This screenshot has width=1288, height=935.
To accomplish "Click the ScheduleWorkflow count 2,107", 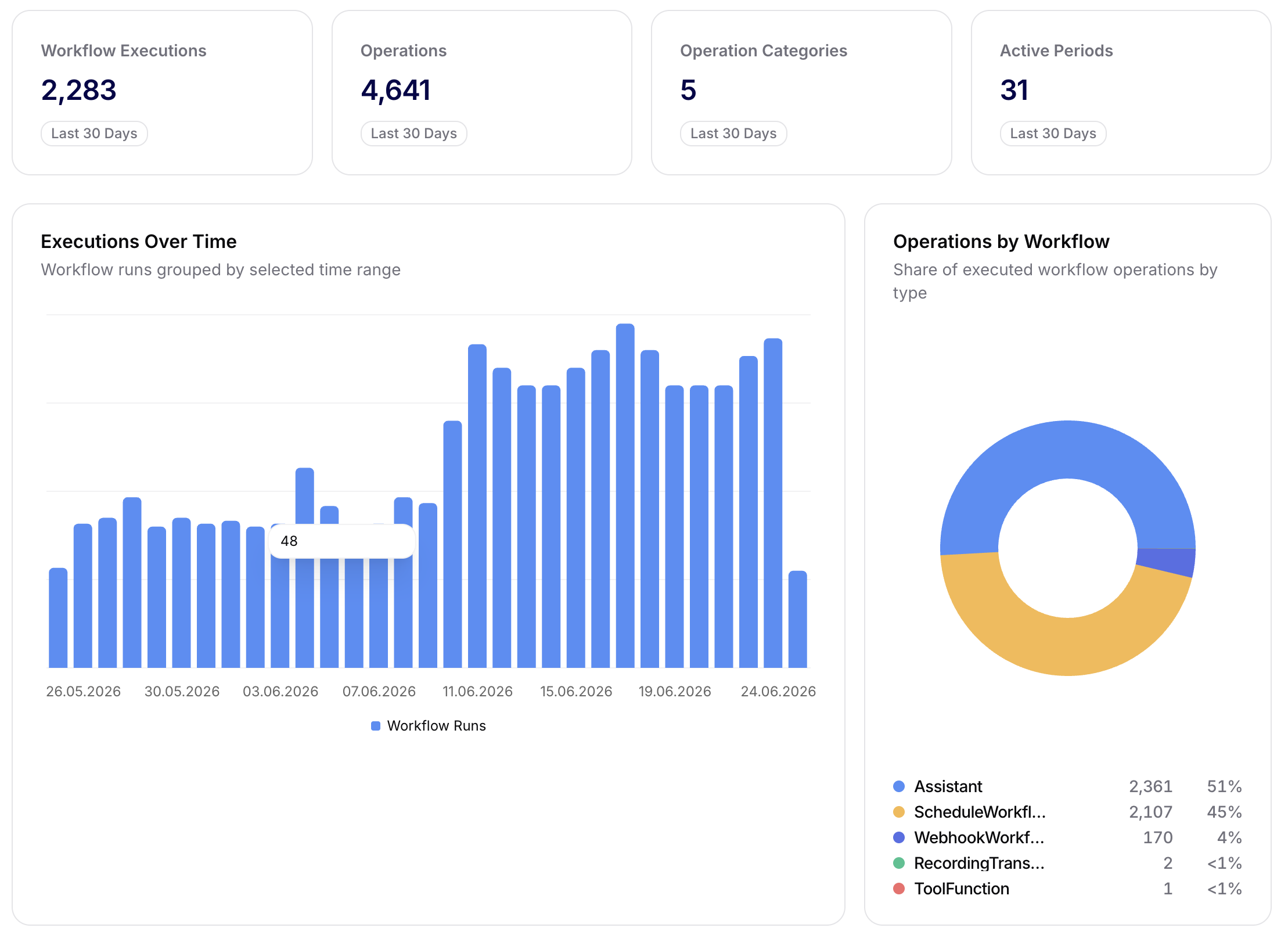I will click(1150, 812).
